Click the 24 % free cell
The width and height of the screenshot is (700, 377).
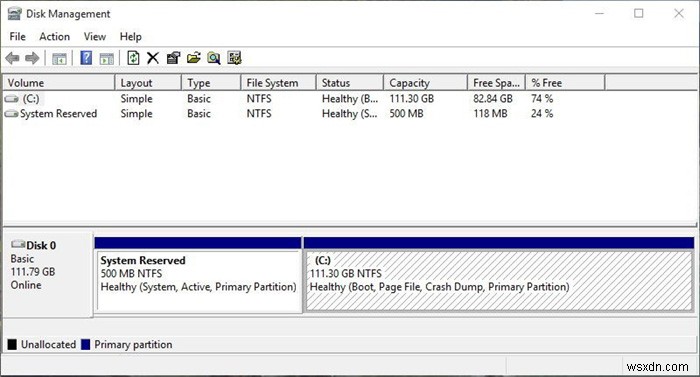pyautogui.click(x=542, y=114)
